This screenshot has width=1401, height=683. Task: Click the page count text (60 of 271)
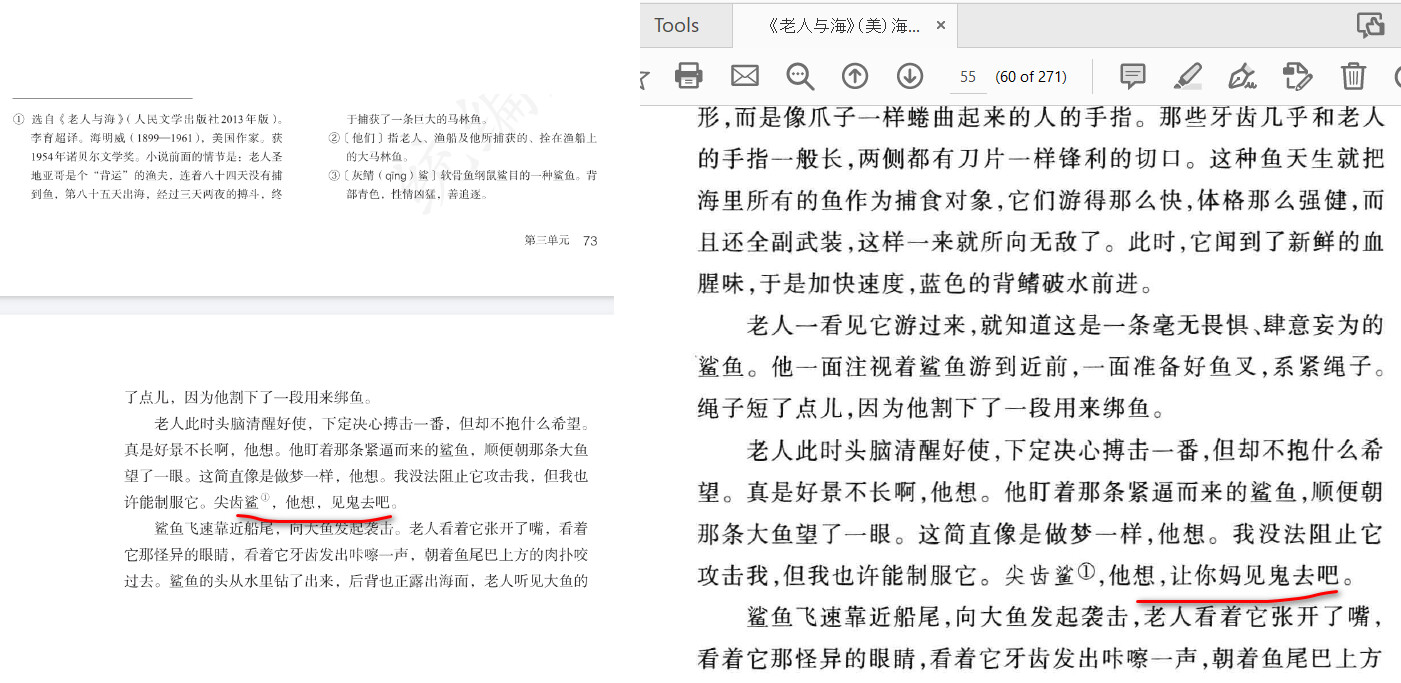(1030, 77)
